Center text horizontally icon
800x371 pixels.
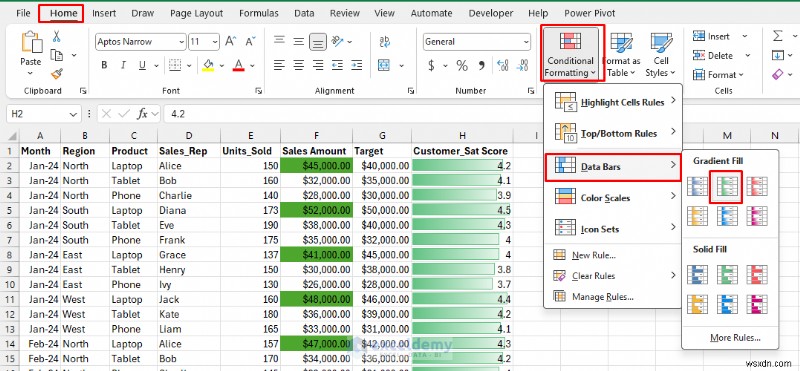[x=299, y=65]
